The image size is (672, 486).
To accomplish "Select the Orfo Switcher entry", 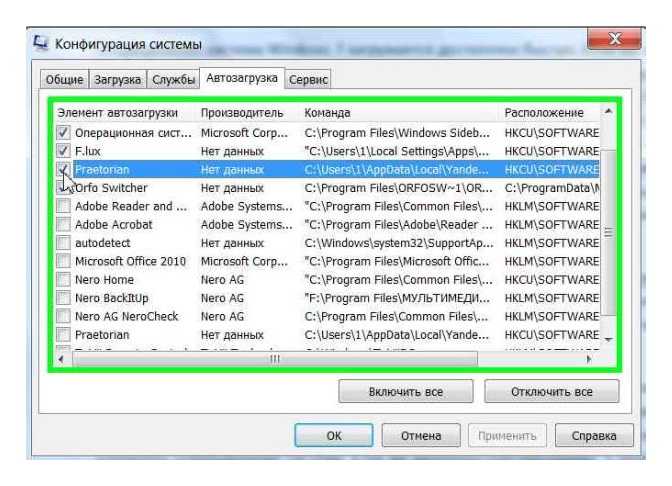I will click(x=111, y=188).
